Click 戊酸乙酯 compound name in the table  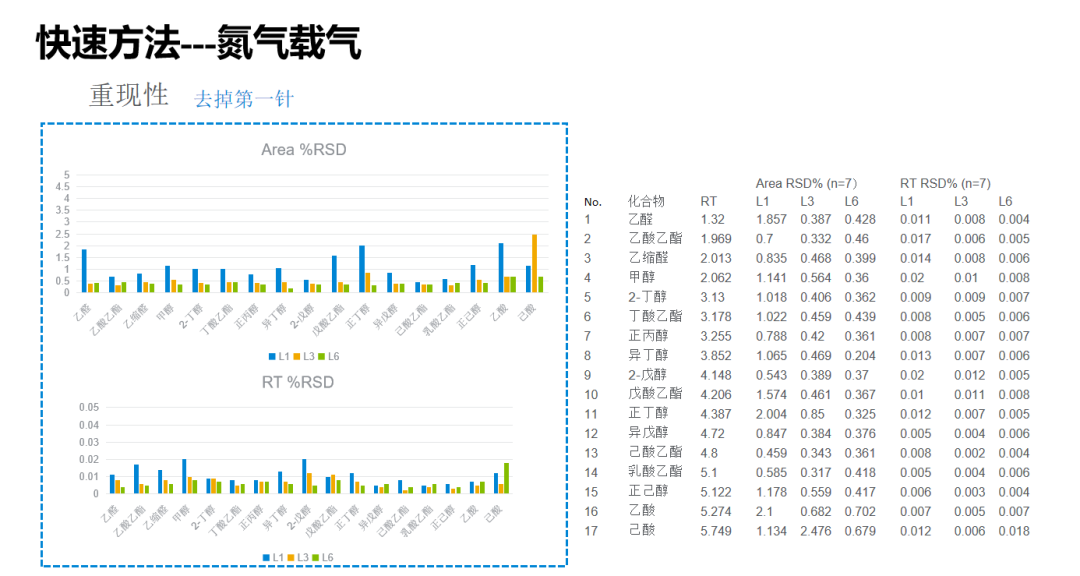655,394
